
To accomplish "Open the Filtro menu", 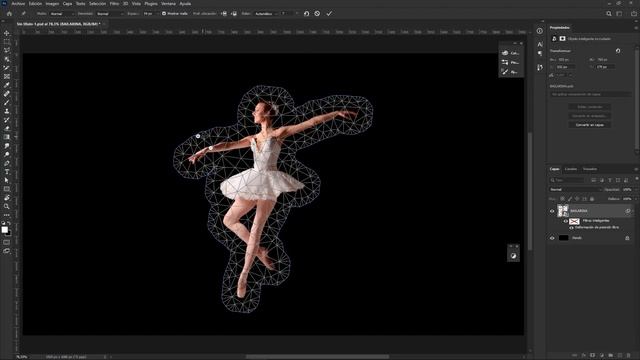I will coord(114,3).
